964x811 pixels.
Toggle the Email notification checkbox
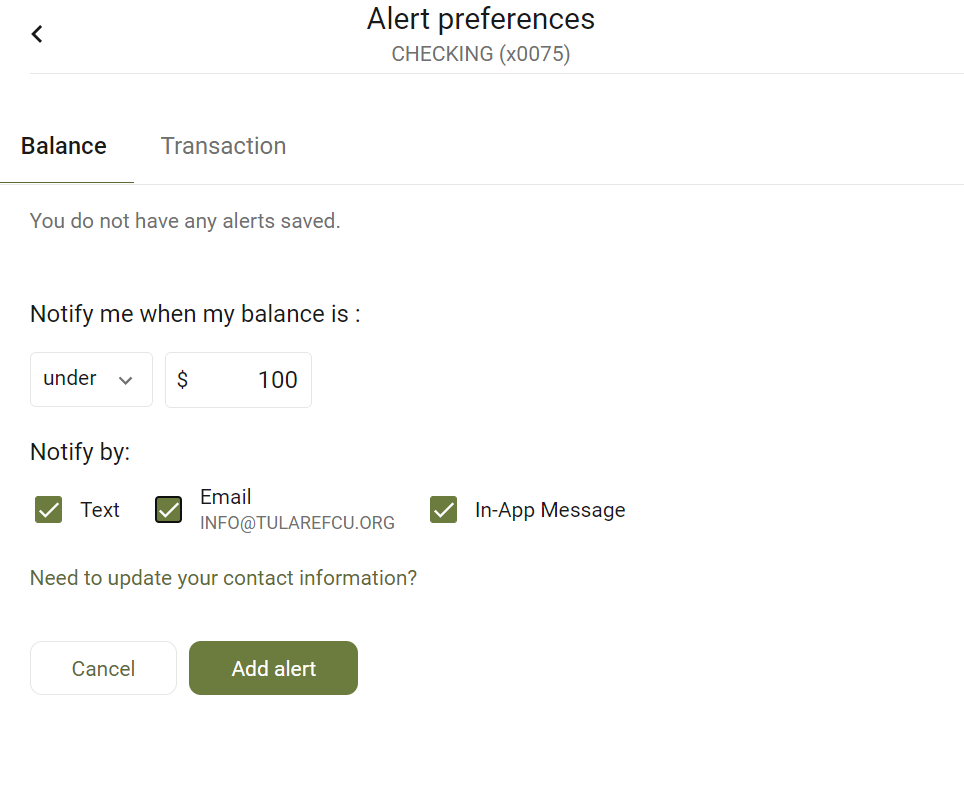(168, 510)
